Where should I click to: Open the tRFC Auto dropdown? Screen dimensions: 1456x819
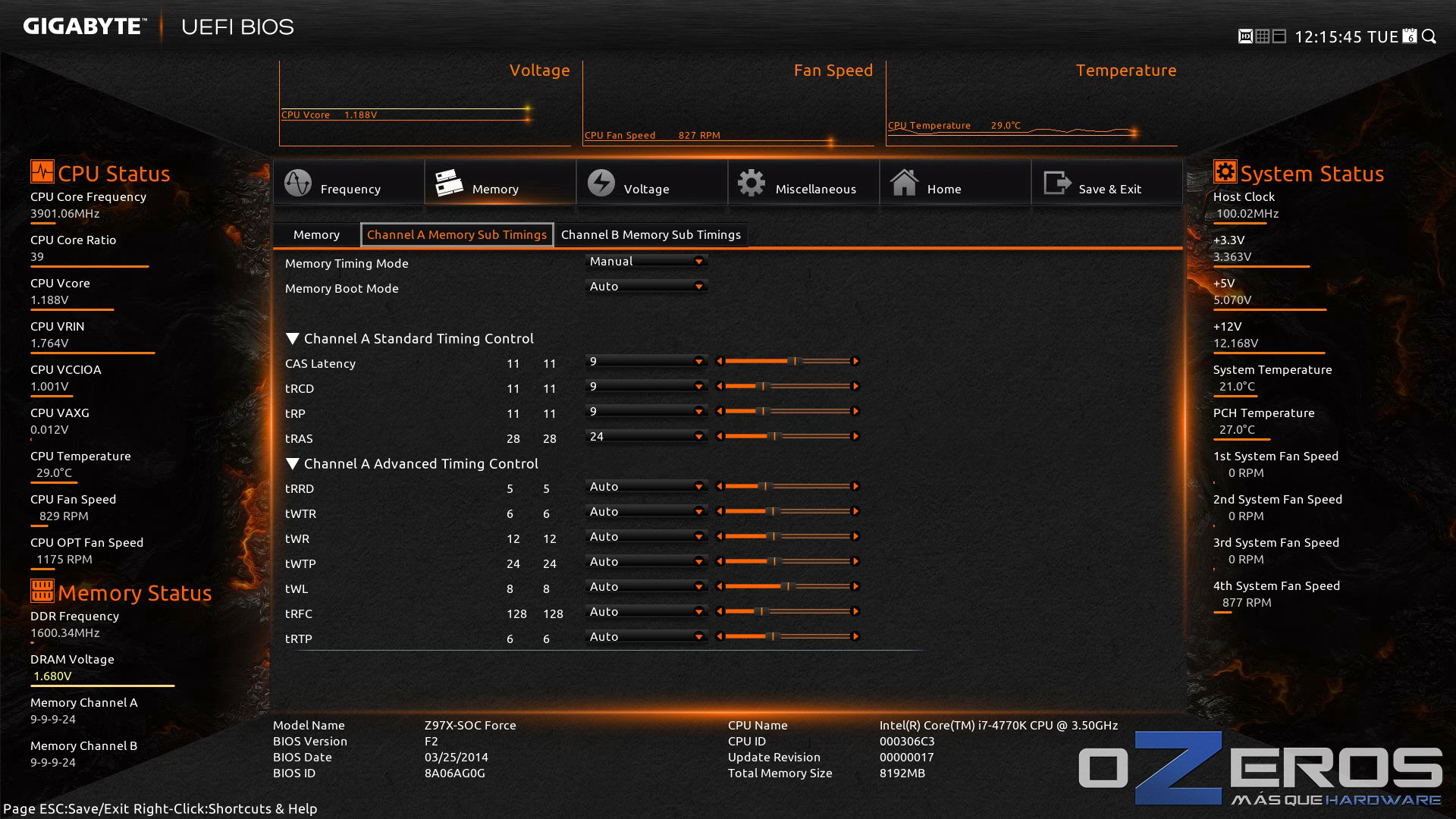[x=646, y=612]
